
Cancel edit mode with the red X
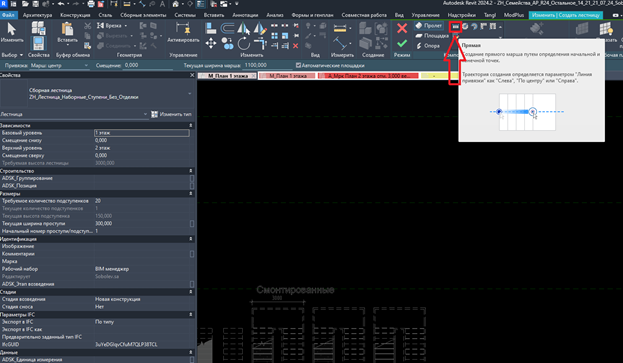402,28
